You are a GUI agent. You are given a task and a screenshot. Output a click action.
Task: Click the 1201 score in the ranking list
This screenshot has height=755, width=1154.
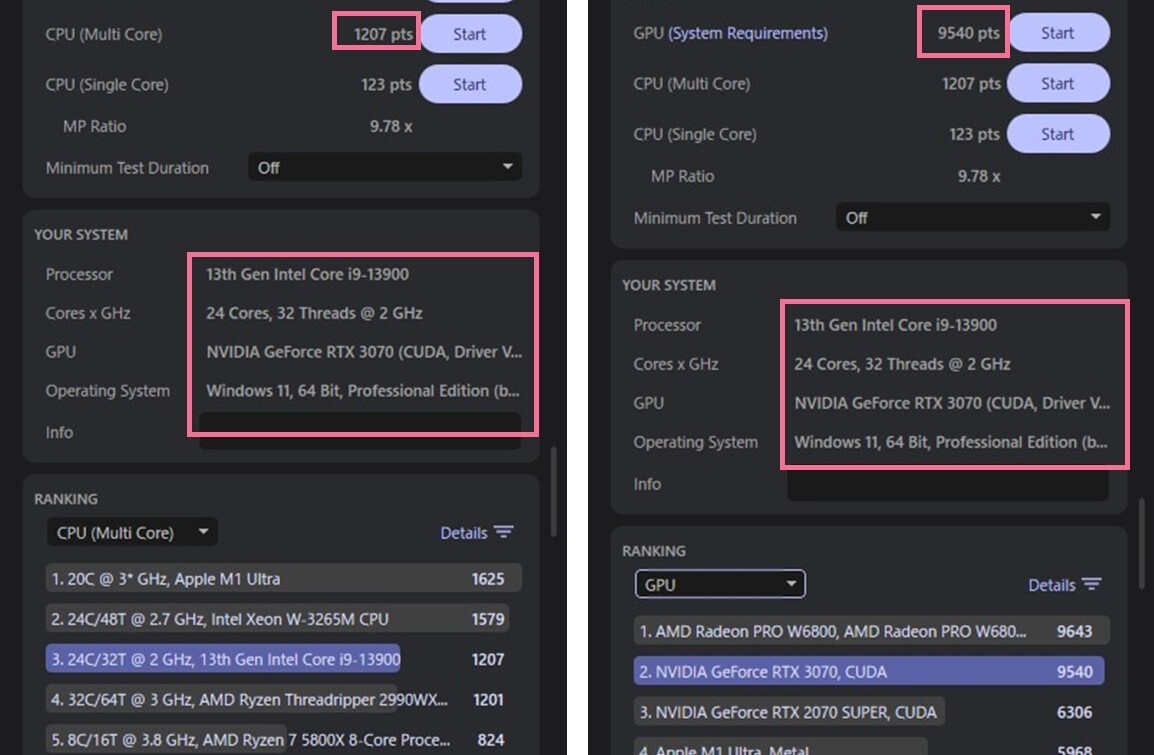[x=488, y=700]
